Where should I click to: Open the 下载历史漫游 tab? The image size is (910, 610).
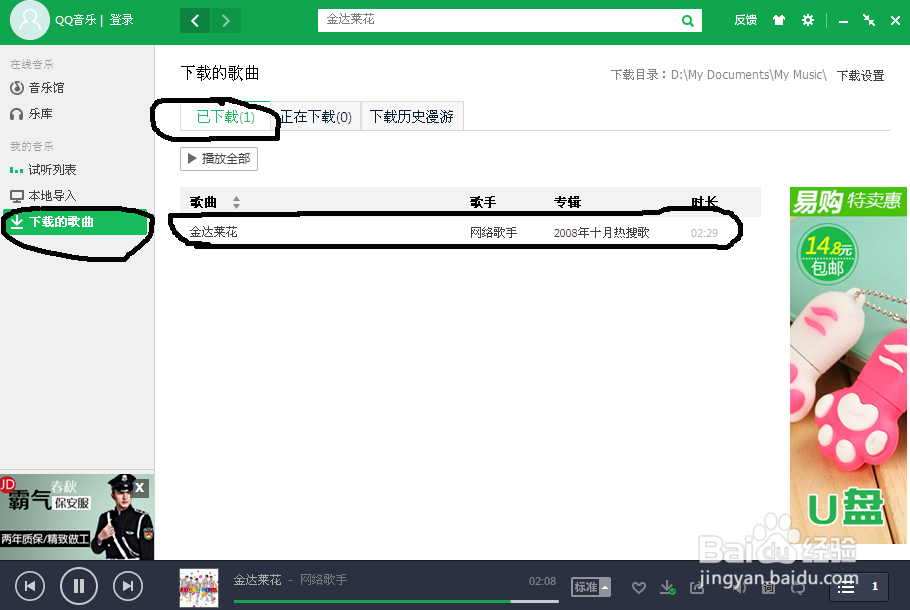point(411,115)
